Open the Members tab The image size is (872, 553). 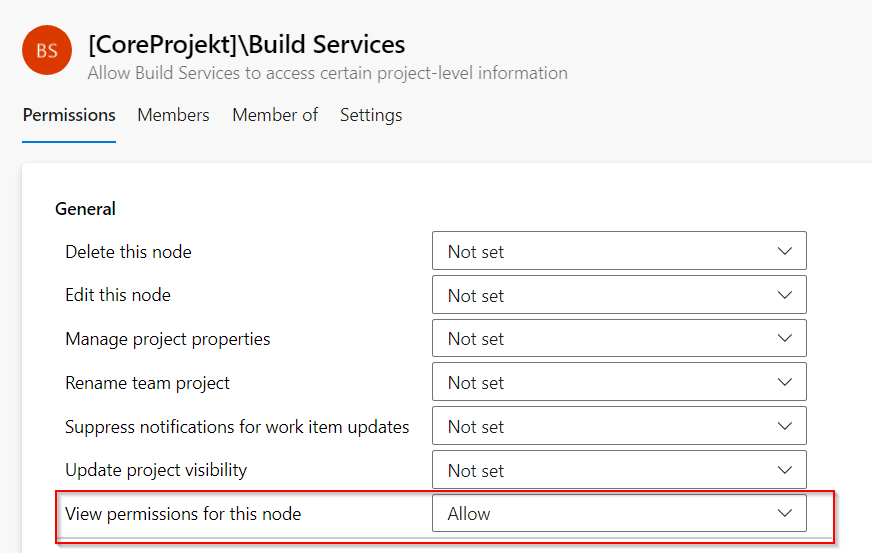pyautogui.click(x=173, y=115)
